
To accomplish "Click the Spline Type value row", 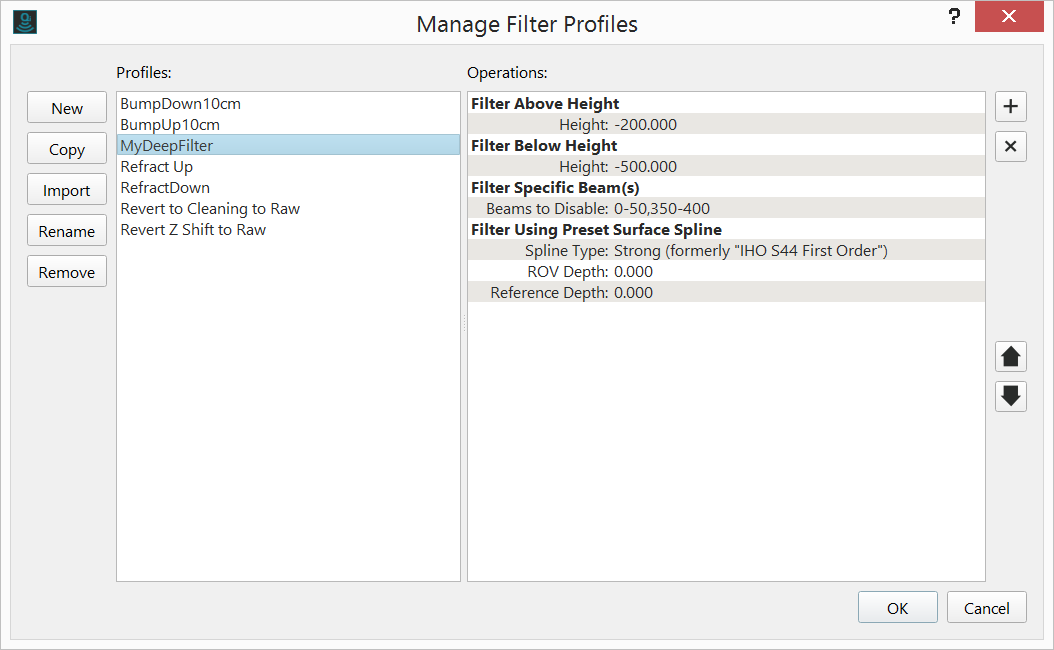I will 750,251.
